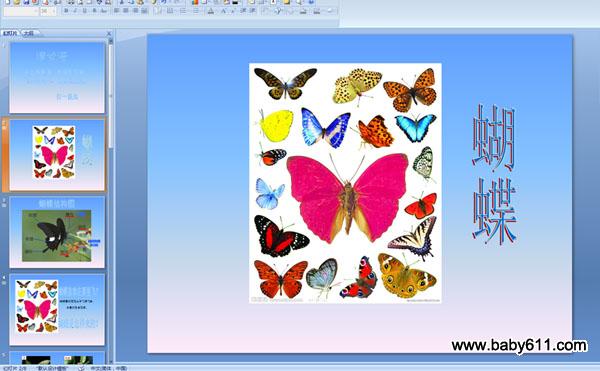Toggle underline formatting in the toolbar
The image size is (600, 371).
tap(85, 11)
